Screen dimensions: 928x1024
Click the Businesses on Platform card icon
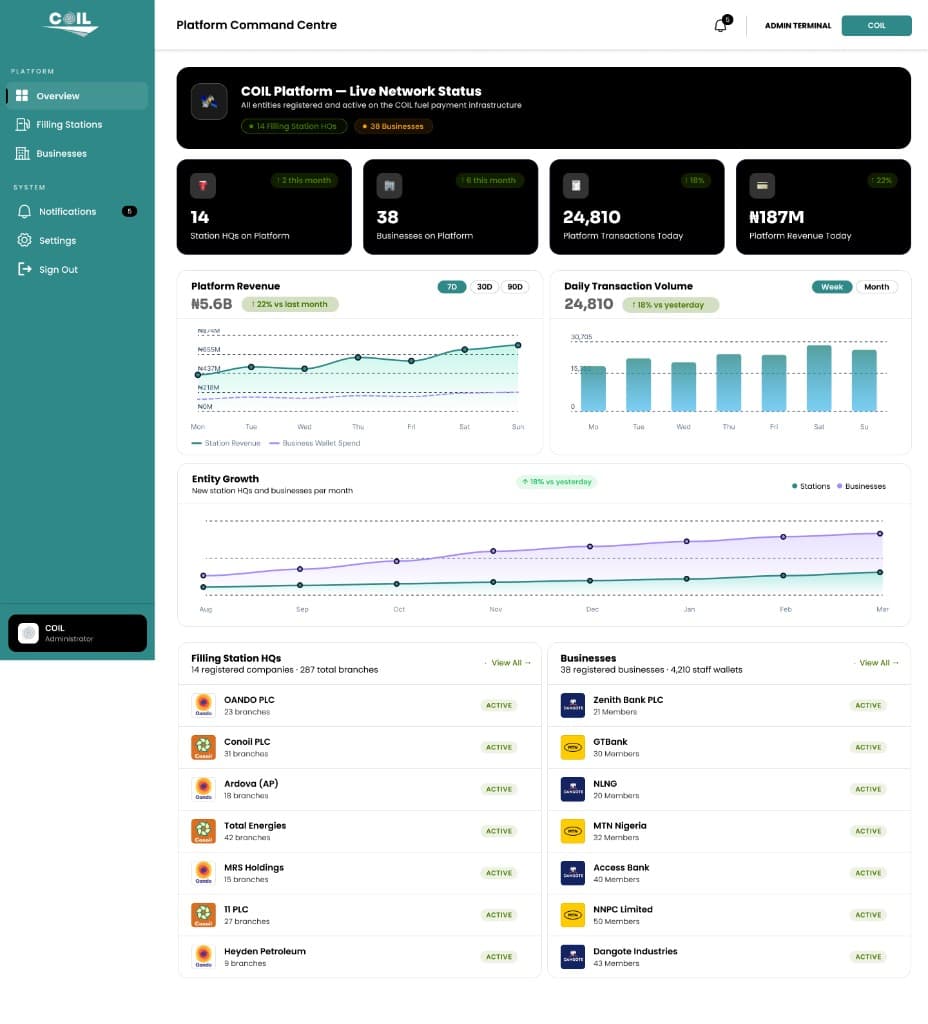[389, 185]
